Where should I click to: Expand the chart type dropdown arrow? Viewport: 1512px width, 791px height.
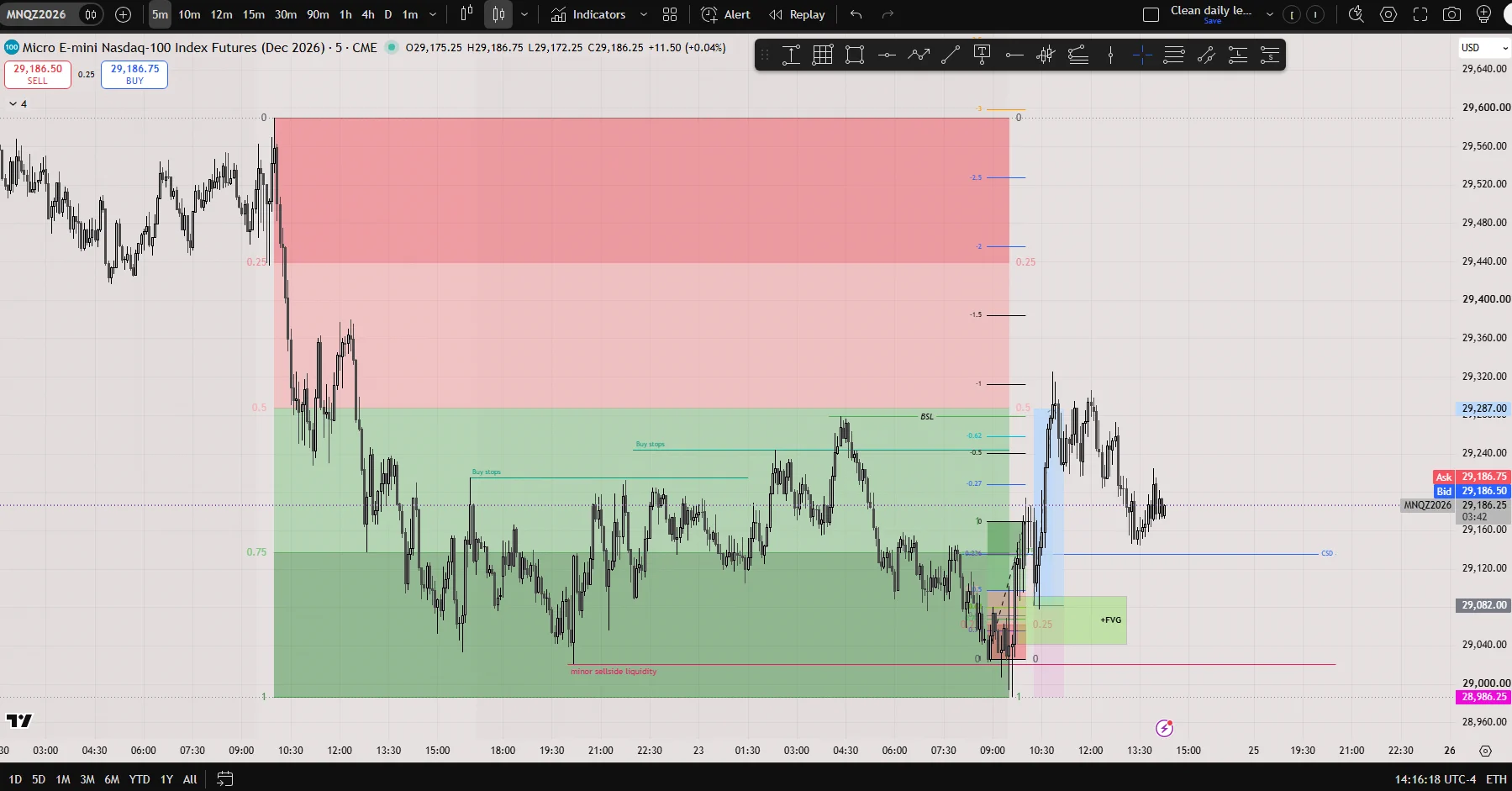[x=524, y=14]
